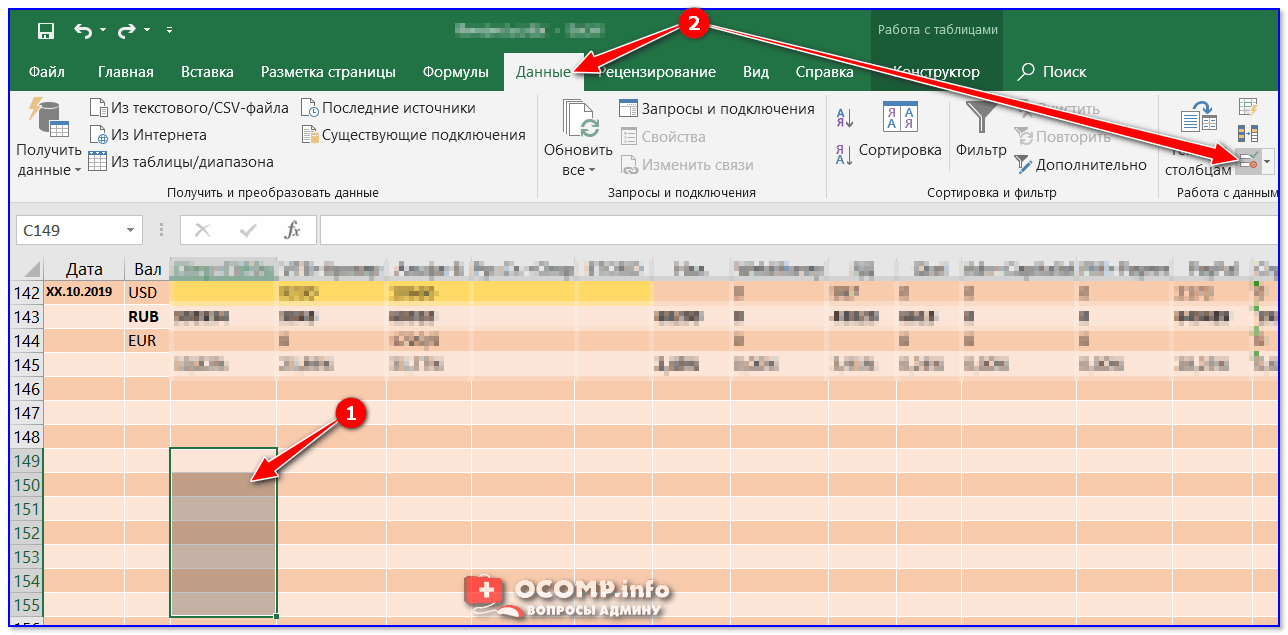Click the USD currency cell
The width and height of the screenshot is (1288, 635).
(148, 293)
